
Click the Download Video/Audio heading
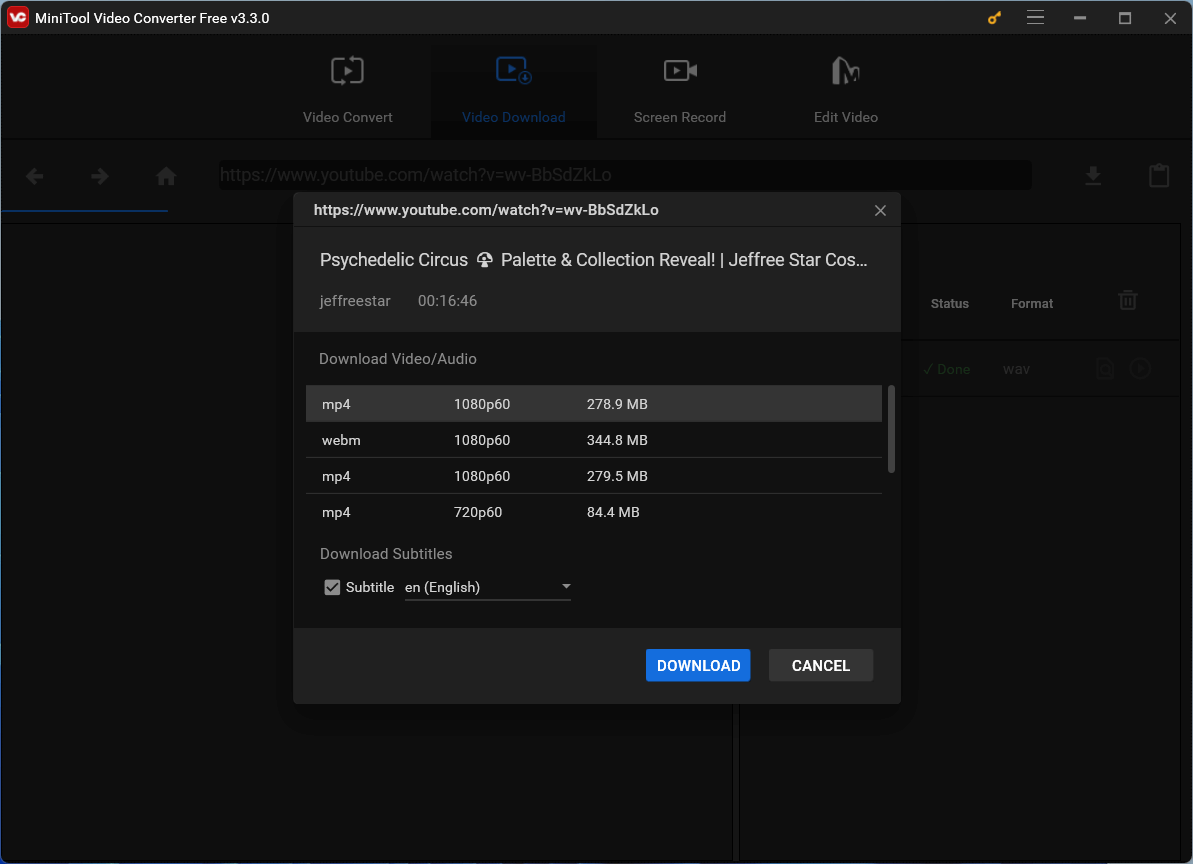398,359
